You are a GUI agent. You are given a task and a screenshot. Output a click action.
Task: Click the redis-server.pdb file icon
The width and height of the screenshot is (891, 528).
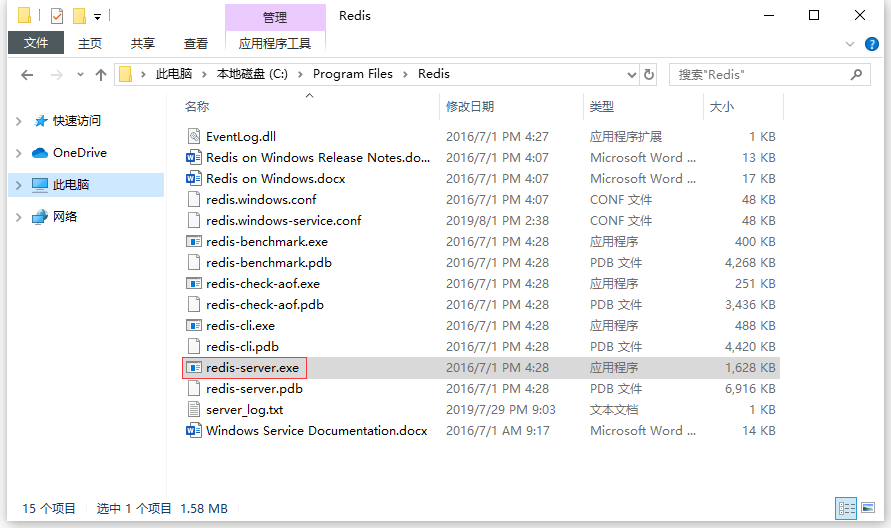(x=194, y=389)
